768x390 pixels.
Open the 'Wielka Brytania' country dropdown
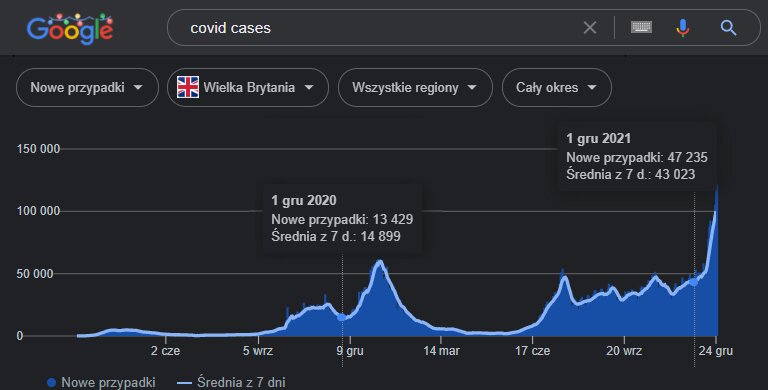point(248,88)
